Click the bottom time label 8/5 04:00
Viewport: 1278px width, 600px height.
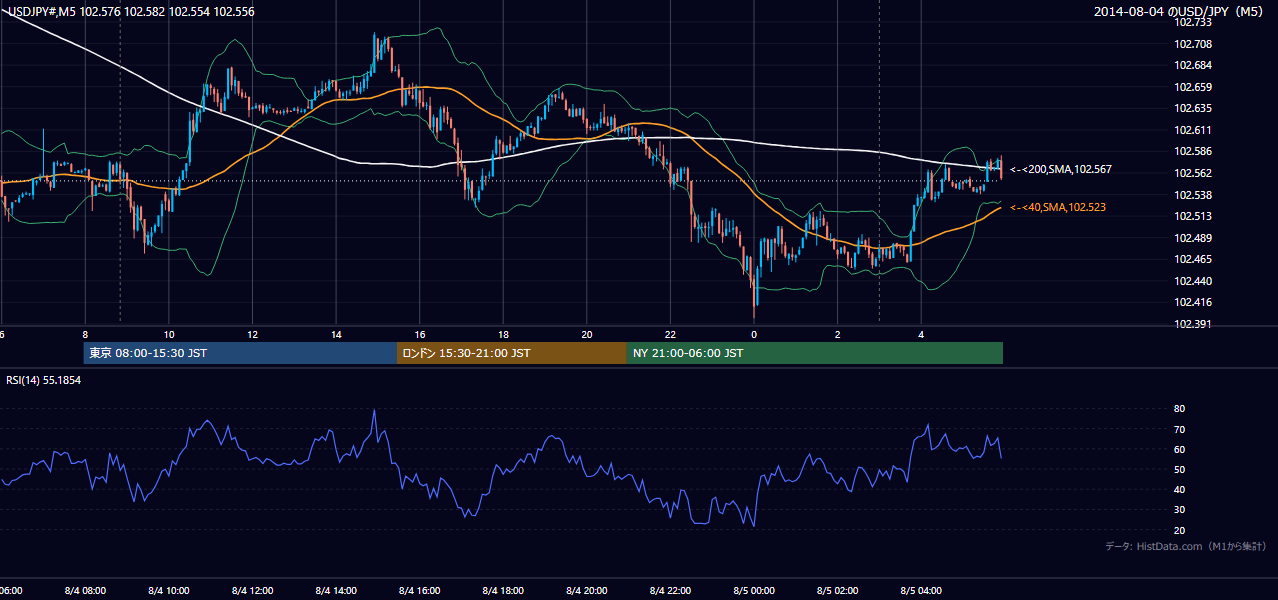(x=922, y=591)
